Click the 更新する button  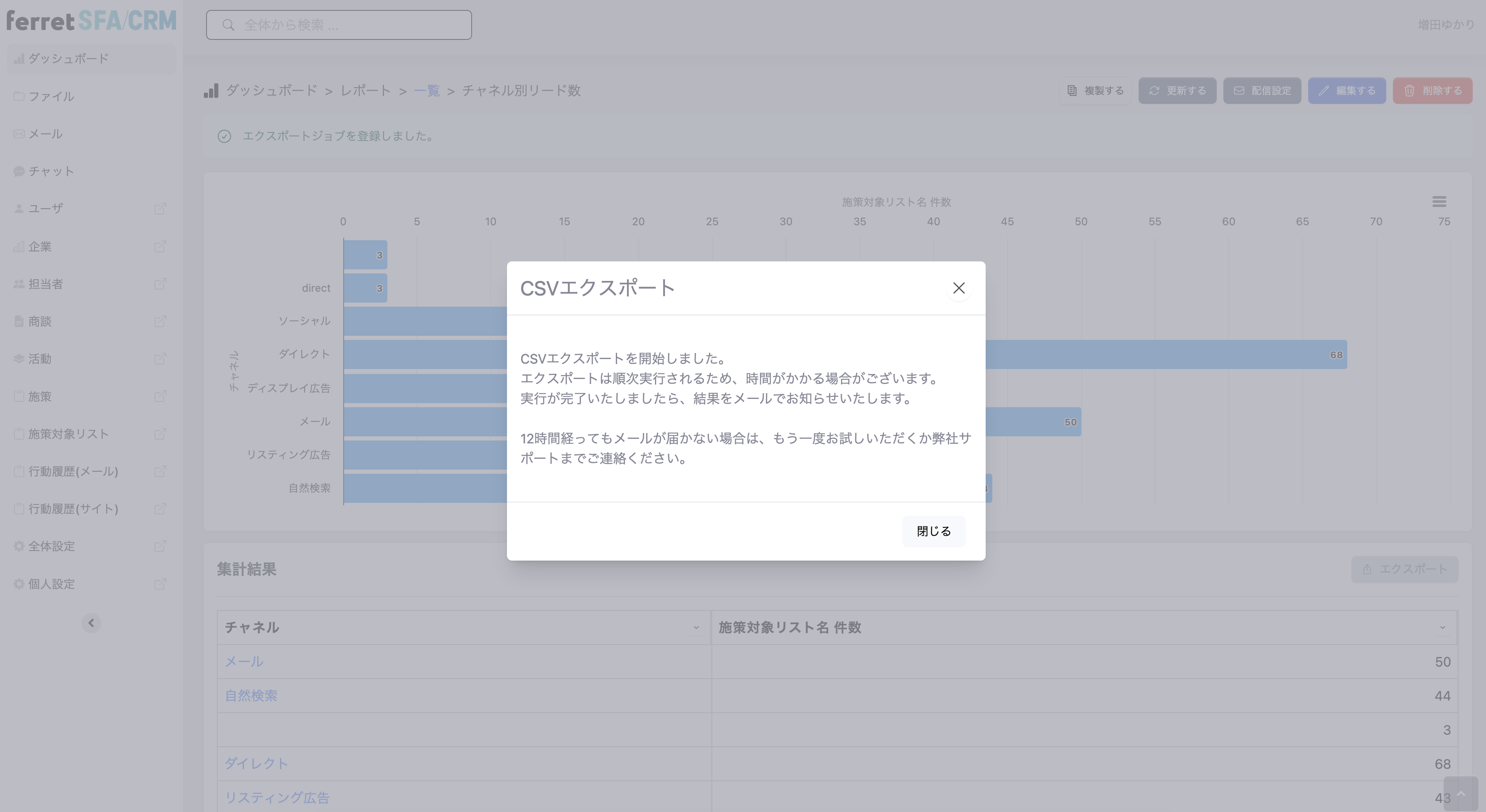pyautogui.click(x=1177, y=91)
